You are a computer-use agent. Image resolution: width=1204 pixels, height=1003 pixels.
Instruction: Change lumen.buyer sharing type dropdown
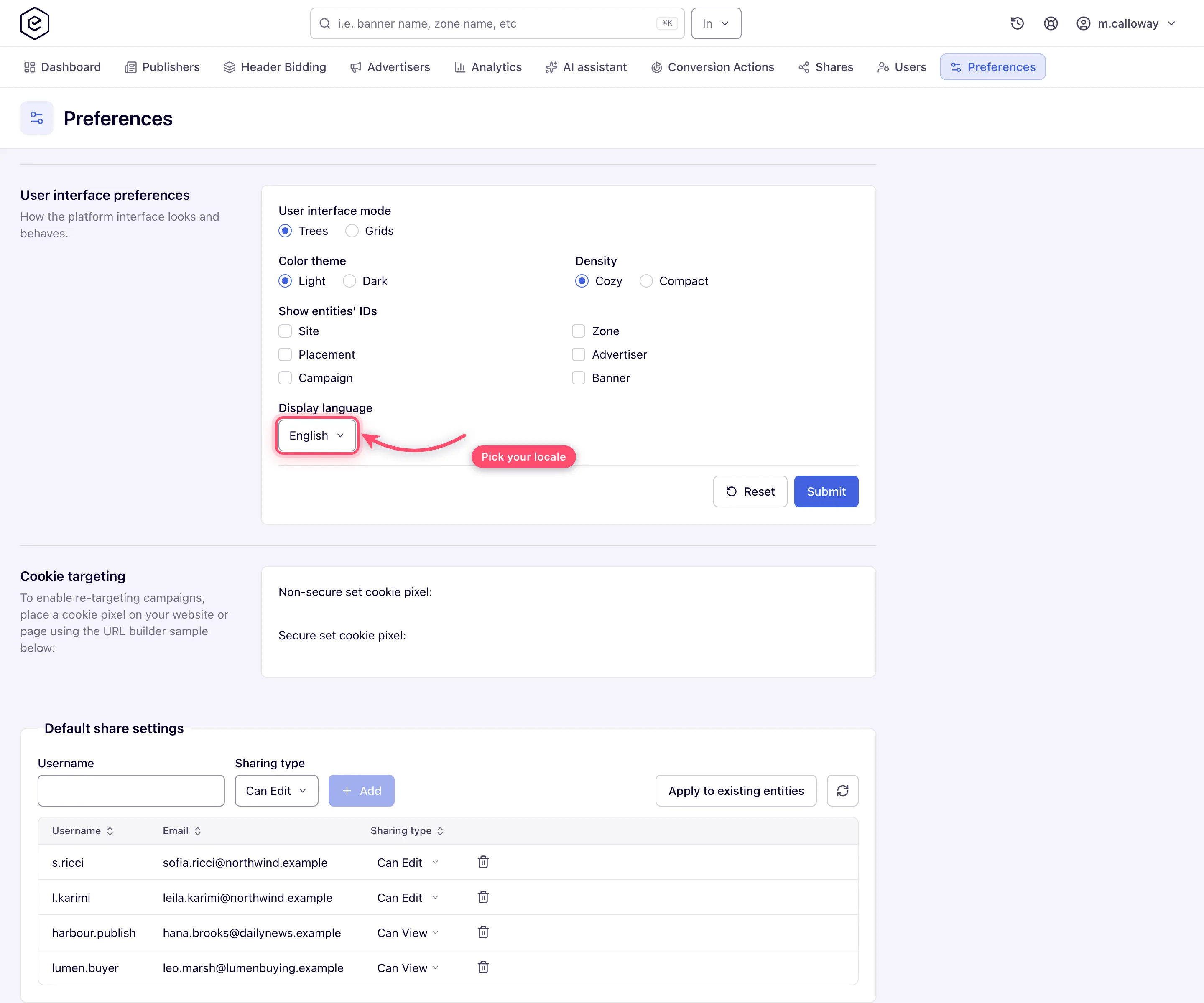pyautogui.click(x=408, y=968)
